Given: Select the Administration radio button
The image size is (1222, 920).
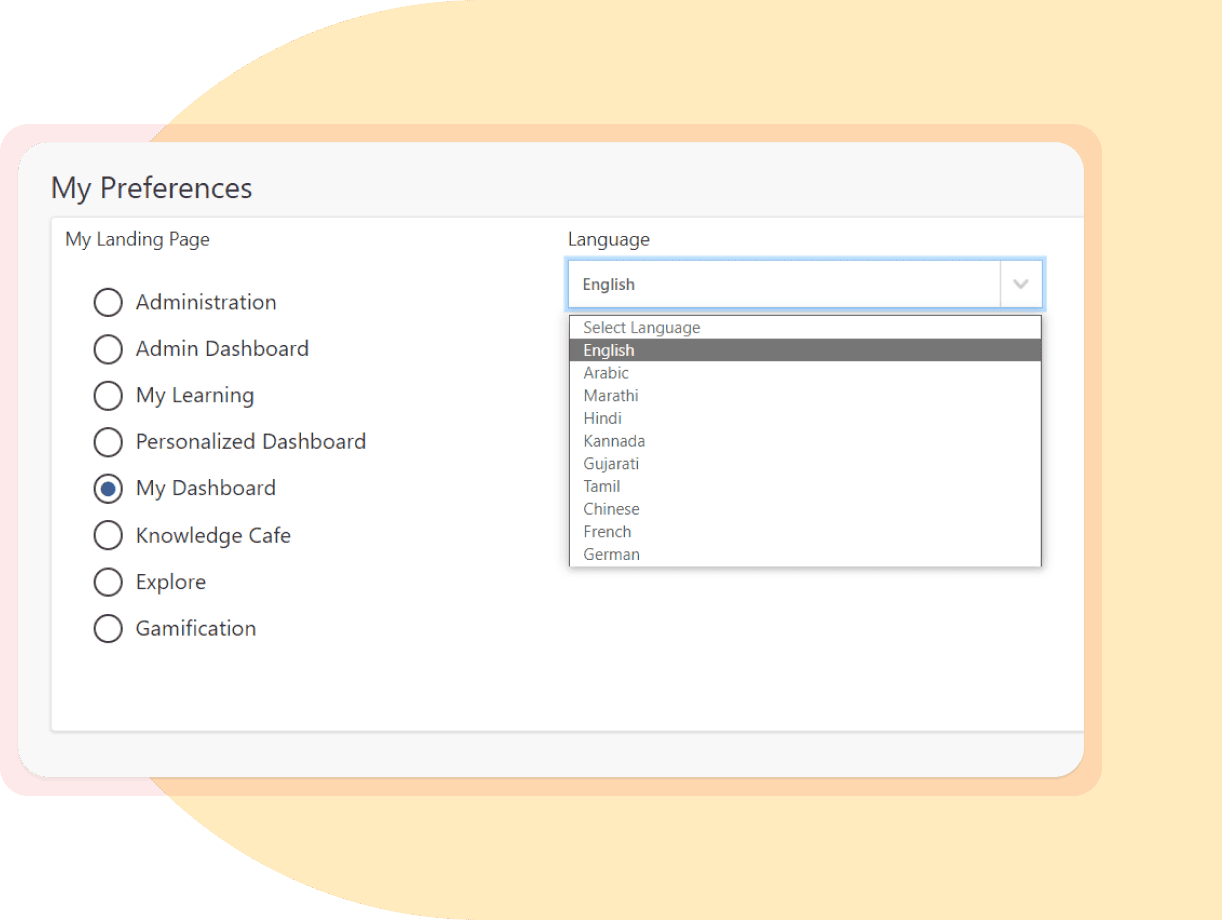Looking at the screenshot, I should pos(108,302).
